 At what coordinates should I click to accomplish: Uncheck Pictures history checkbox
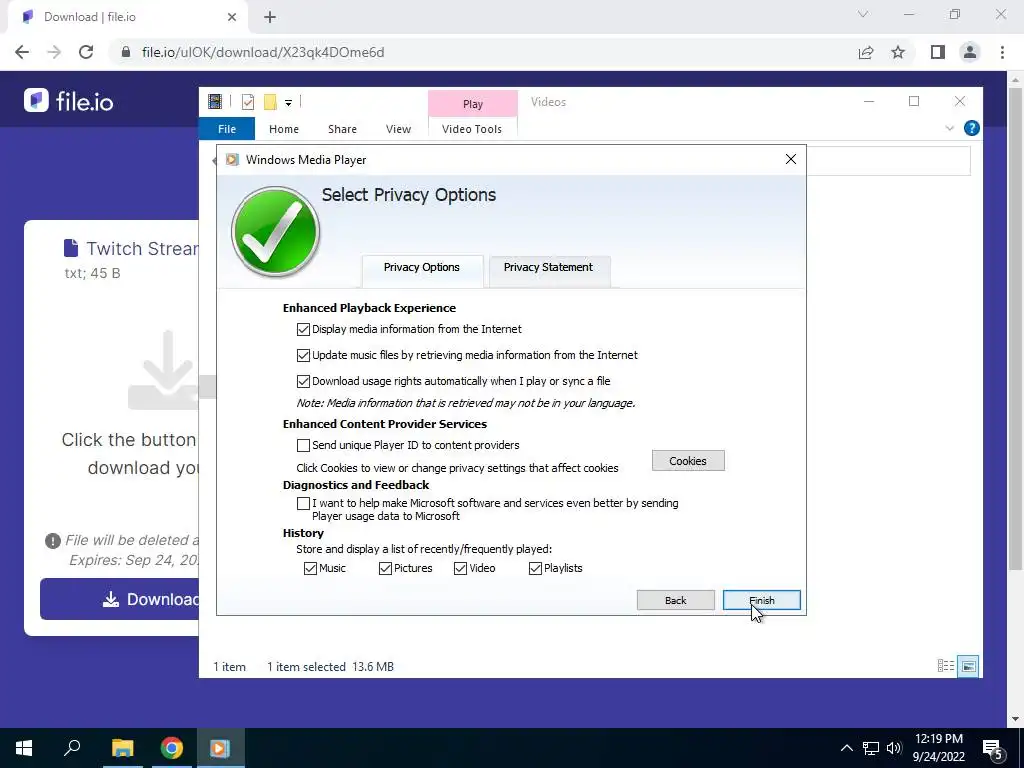385,568
